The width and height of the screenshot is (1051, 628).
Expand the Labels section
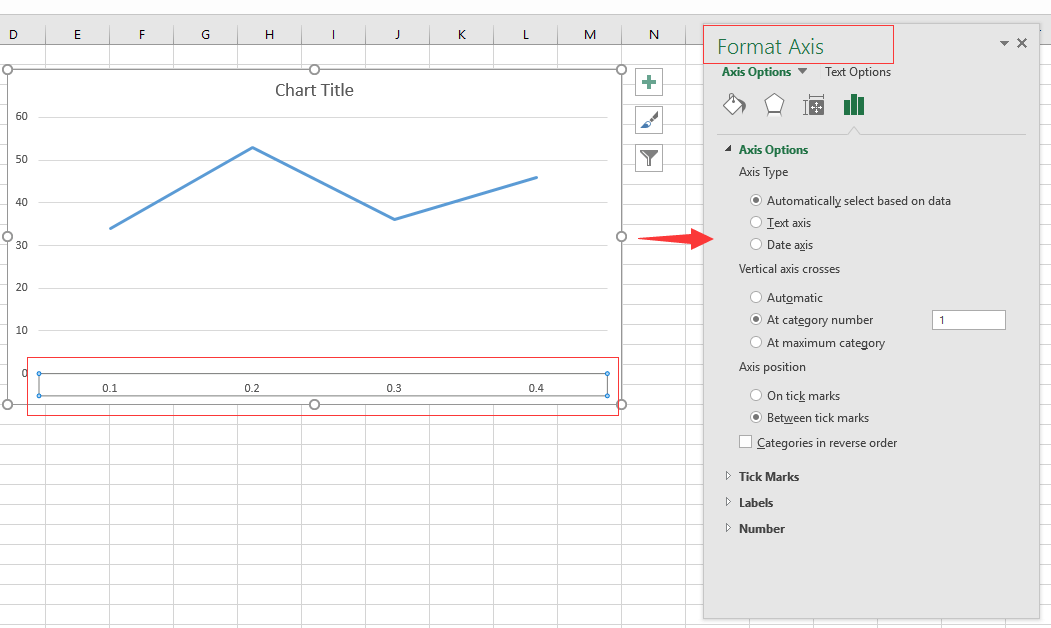[x=755, y=503]
